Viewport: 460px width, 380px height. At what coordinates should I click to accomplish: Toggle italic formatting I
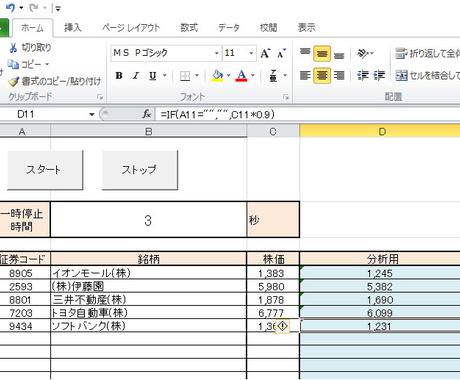click(136, 76)
